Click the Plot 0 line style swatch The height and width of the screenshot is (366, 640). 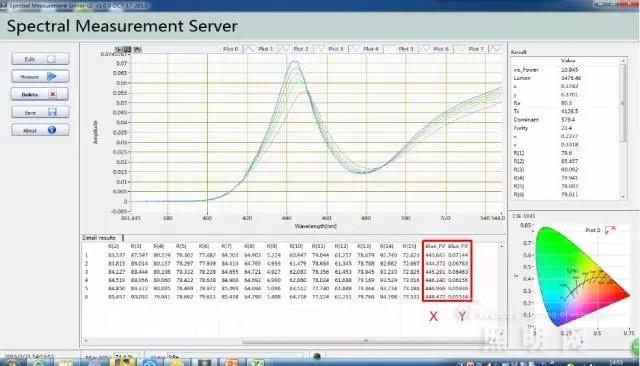pos(249,49)
